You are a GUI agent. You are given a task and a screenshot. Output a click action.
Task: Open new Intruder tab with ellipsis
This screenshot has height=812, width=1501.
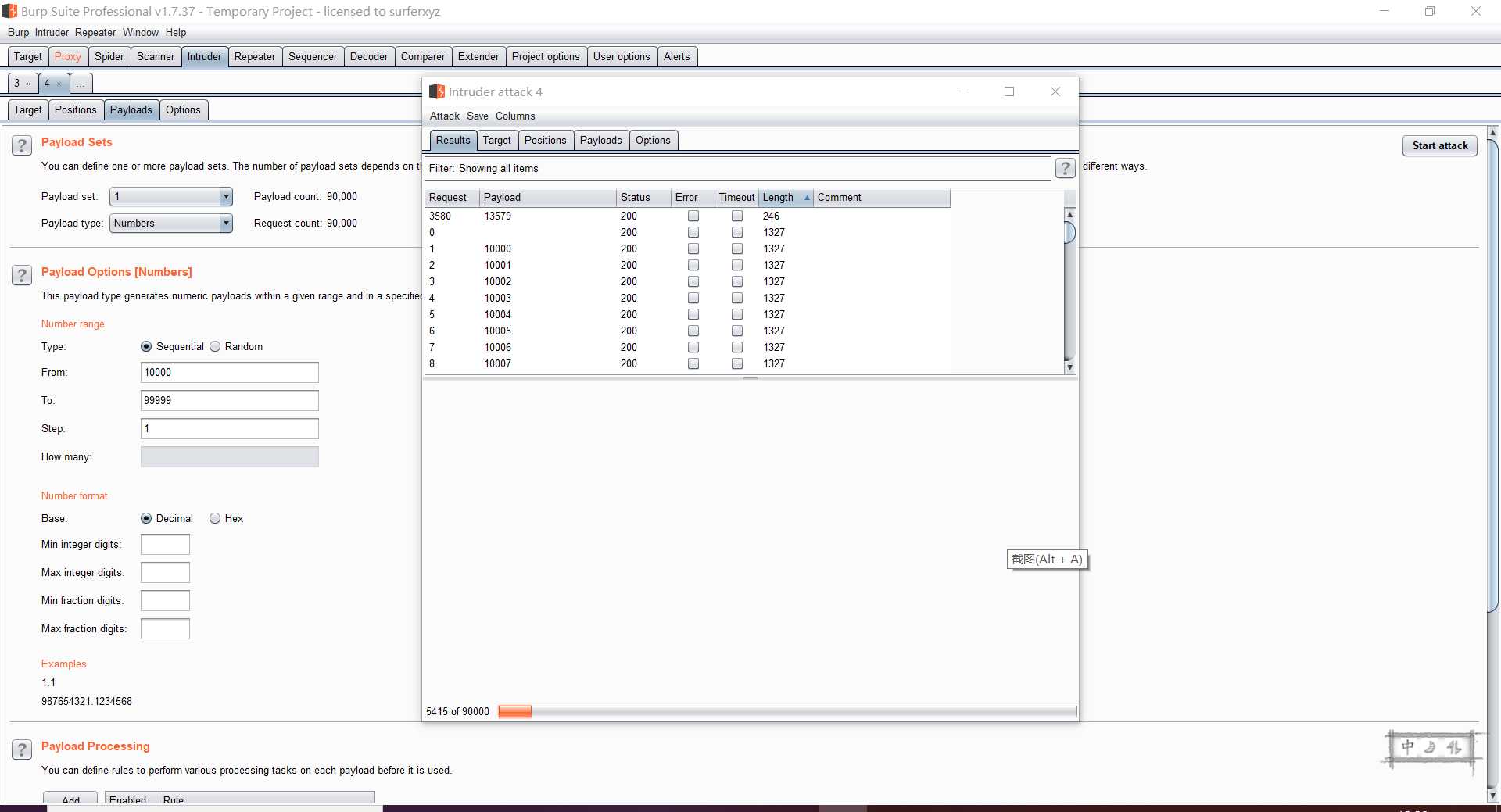(x=81, y=84)
